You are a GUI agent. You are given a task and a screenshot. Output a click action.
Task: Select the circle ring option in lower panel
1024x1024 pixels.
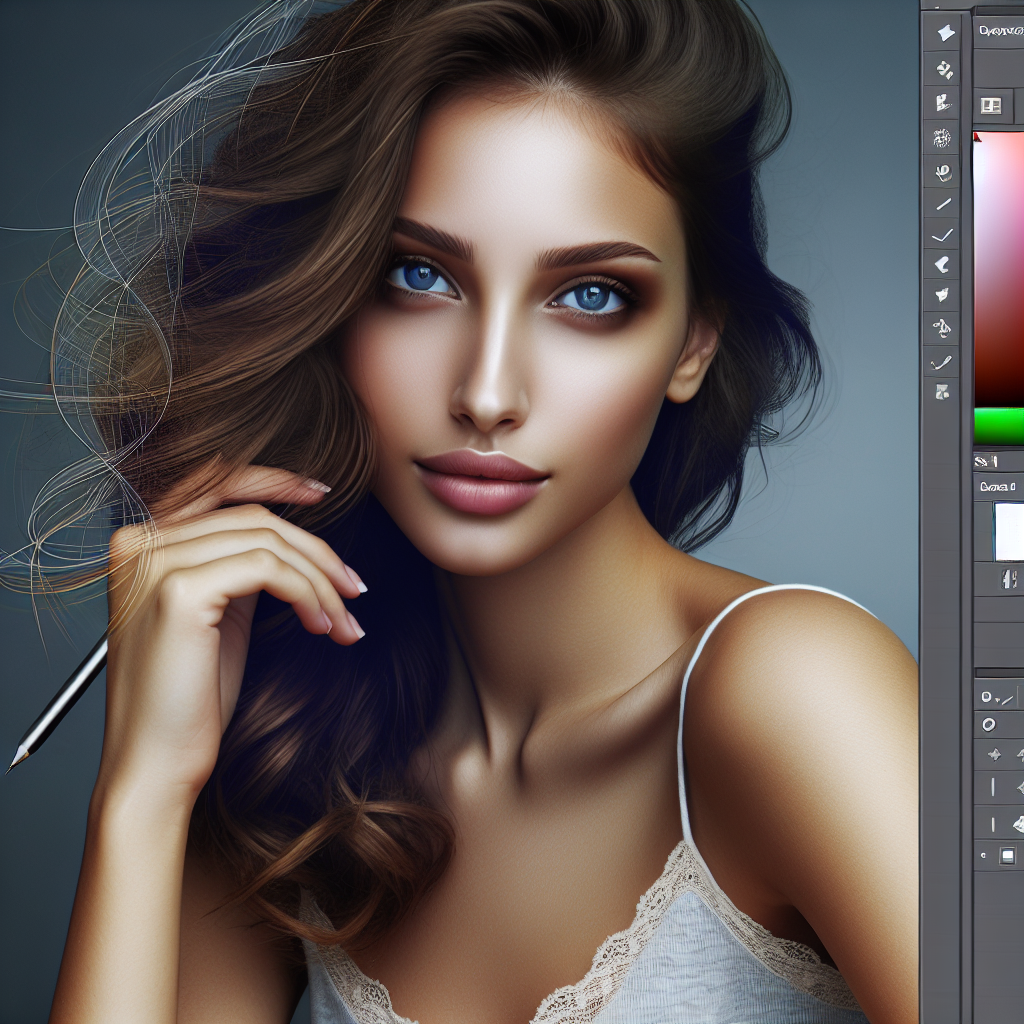point(989,724)
